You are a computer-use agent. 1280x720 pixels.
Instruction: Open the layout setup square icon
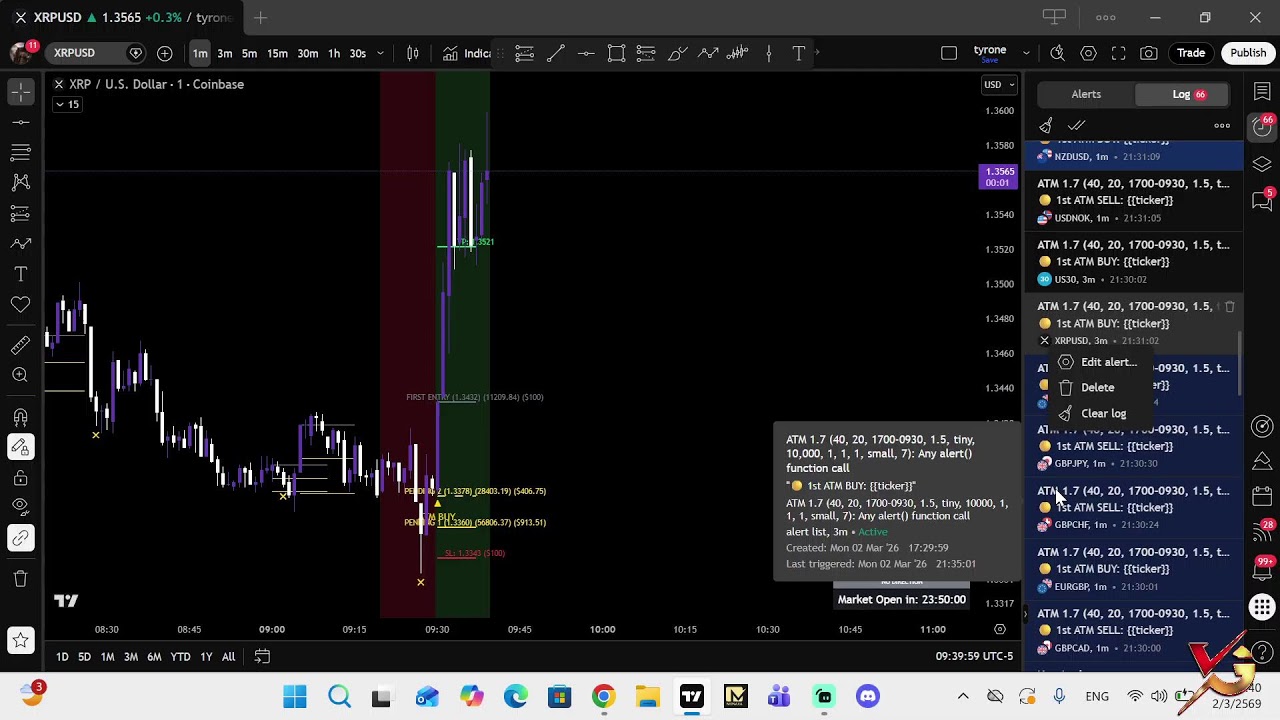(x=949, y=53)
